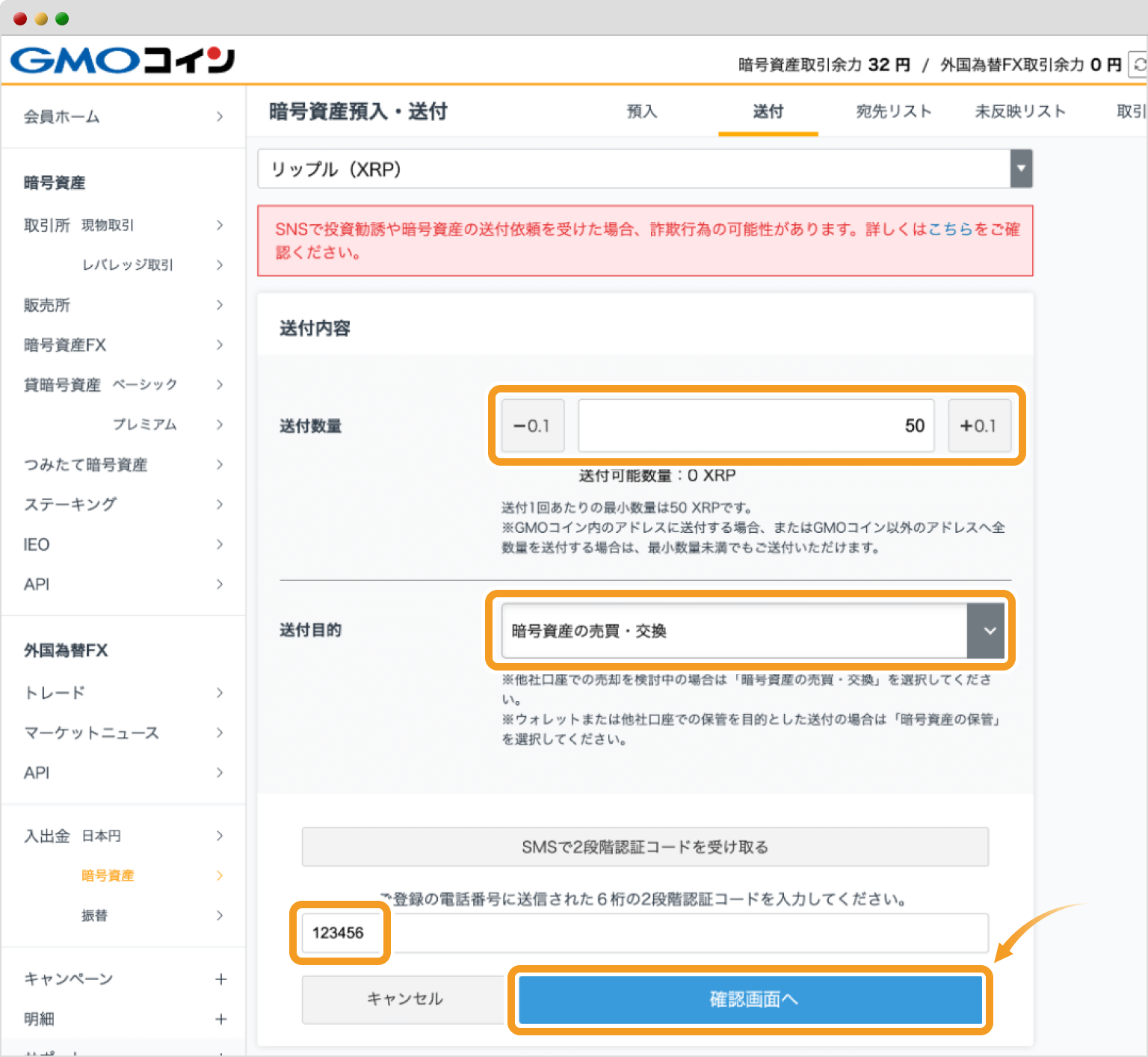The image size is (1148, 1057).
Task: Open 取引所 現物取引 menu item
Action: (x=123, y=225)
